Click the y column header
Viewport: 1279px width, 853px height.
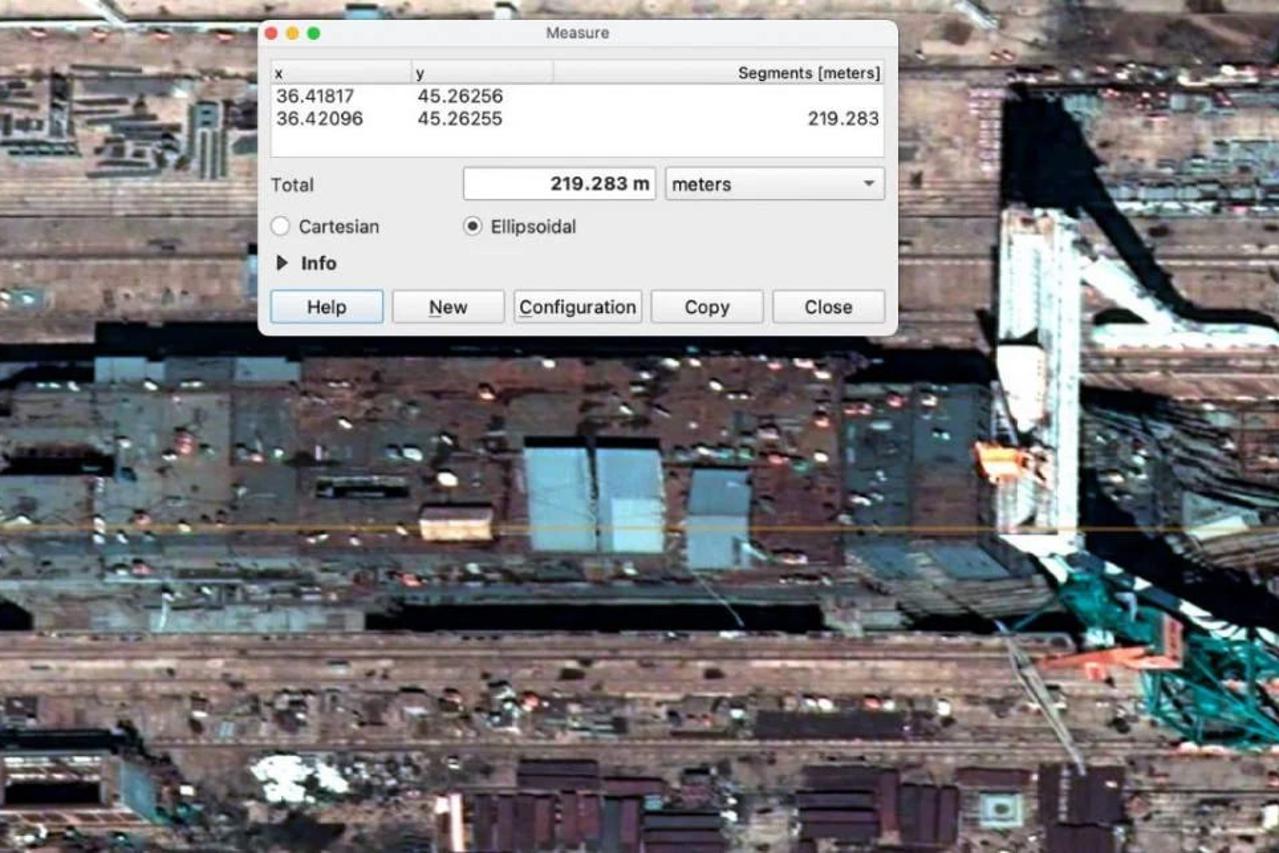coord(482,73)
